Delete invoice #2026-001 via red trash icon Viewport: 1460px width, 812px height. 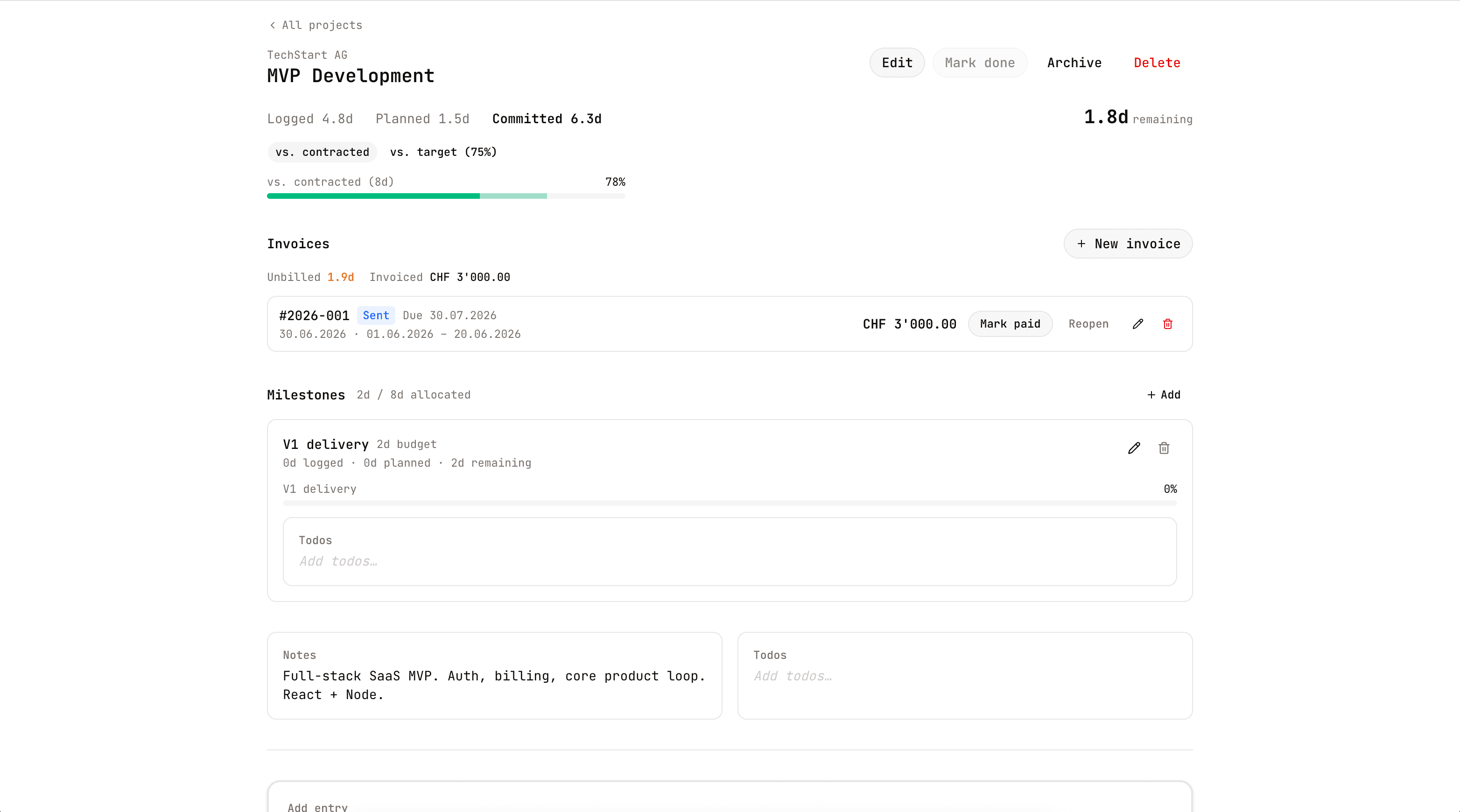point(1167,324)
